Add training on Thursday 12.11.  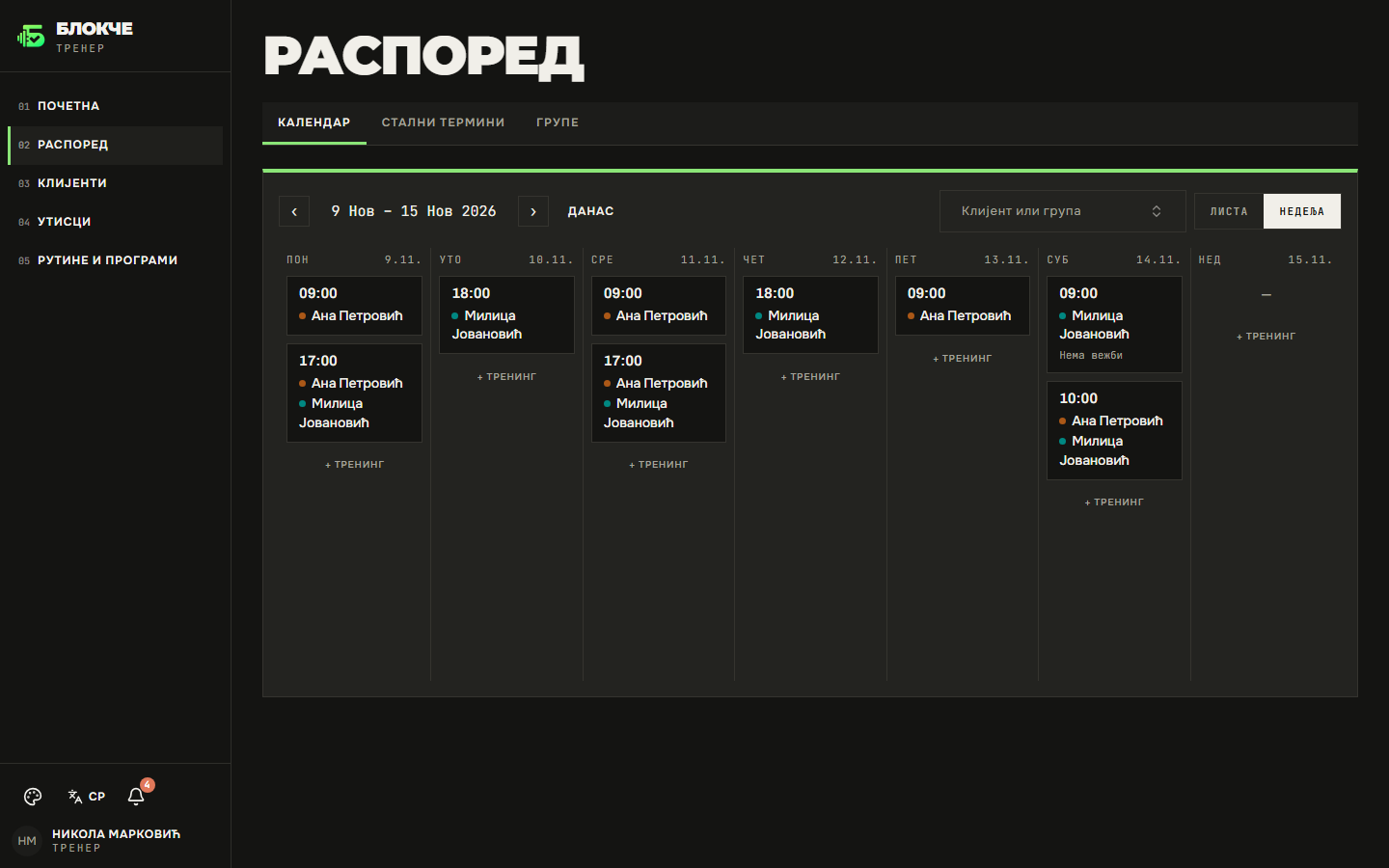click(x=810, y=377)
